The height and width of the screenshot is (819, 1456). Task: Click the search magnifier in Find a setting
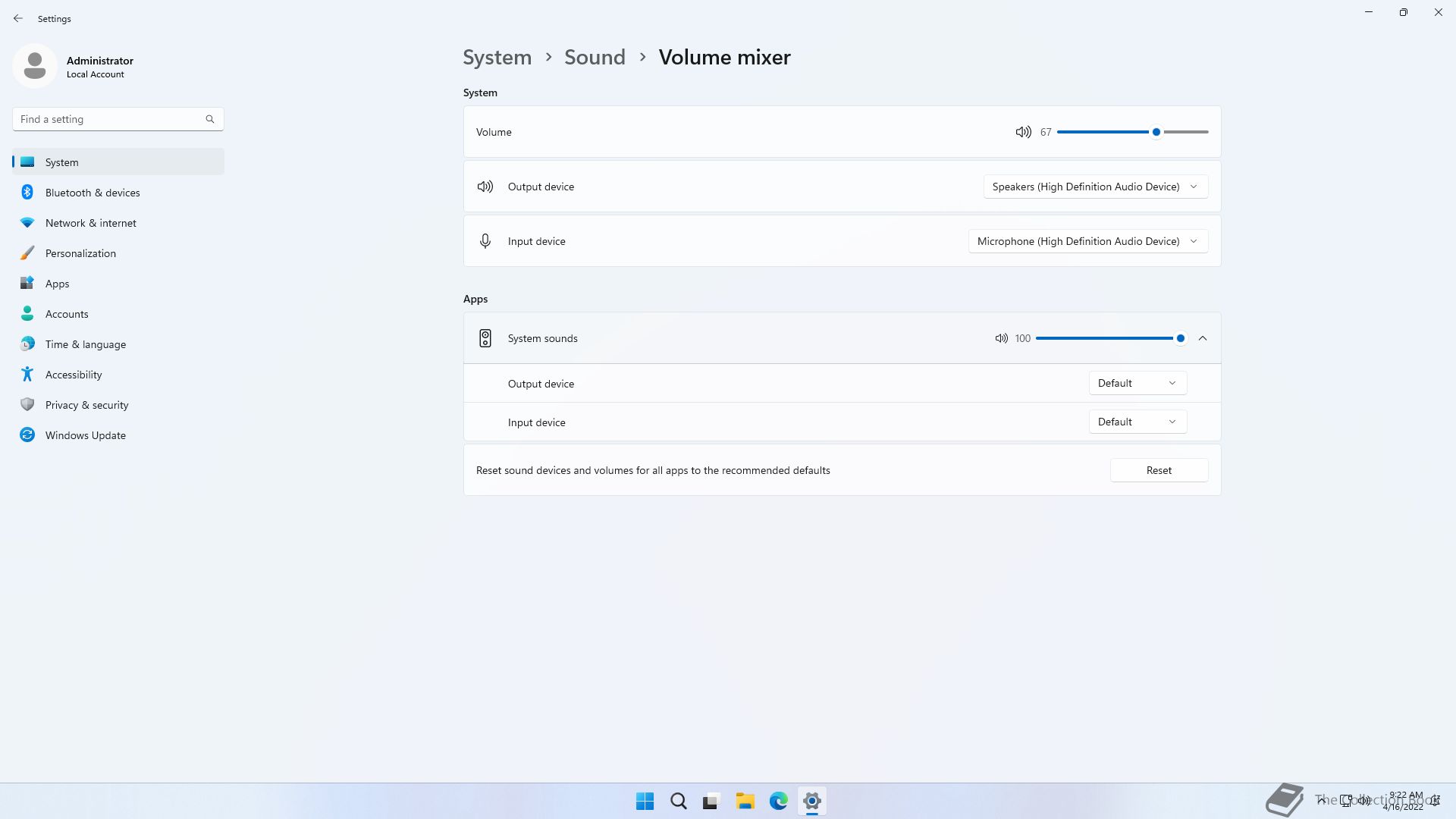click(x=210, y=119)
